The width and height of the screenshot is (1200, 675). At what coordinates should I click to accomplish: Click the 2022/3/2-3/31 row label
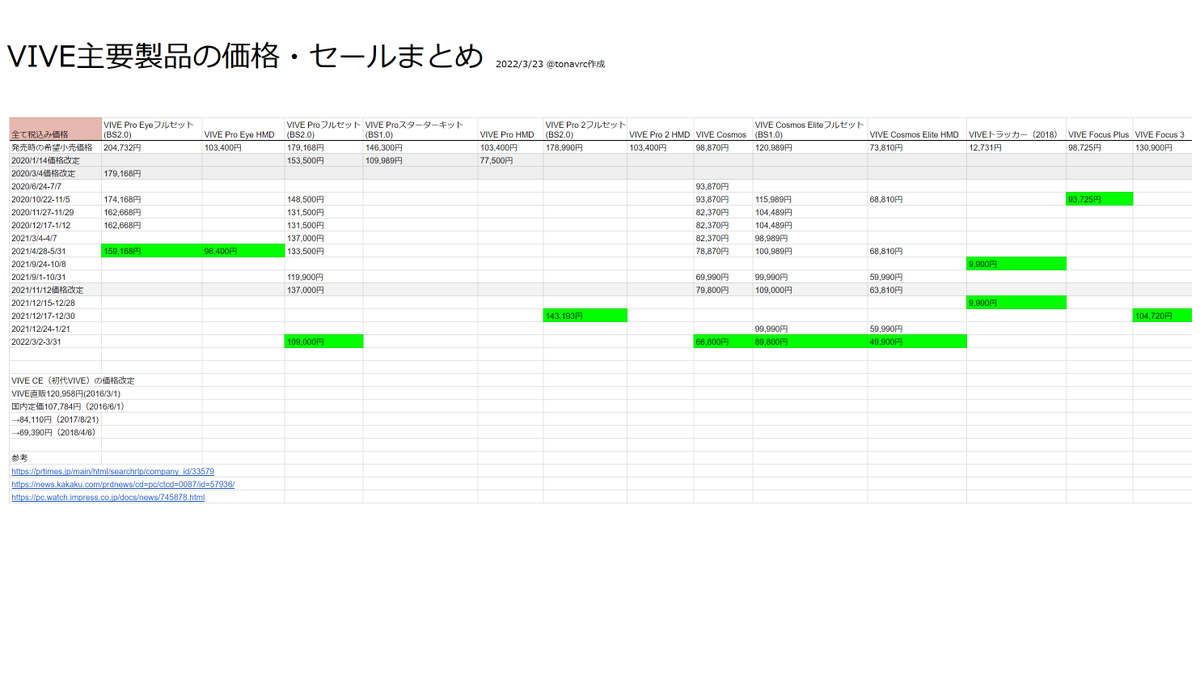56,342
